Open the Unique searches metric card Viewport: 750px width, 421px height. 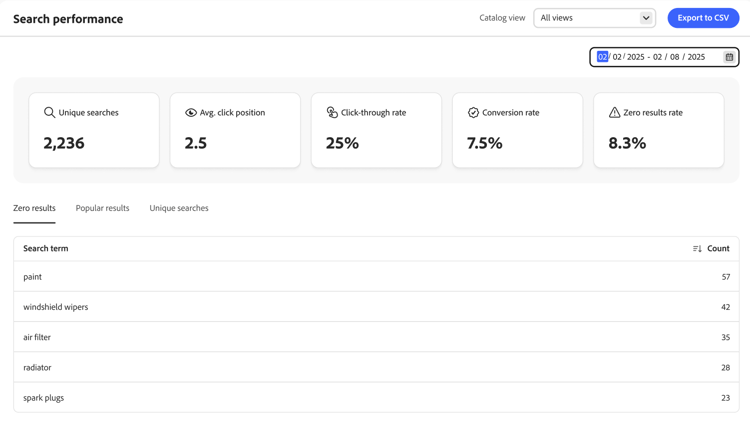(94, 130)
